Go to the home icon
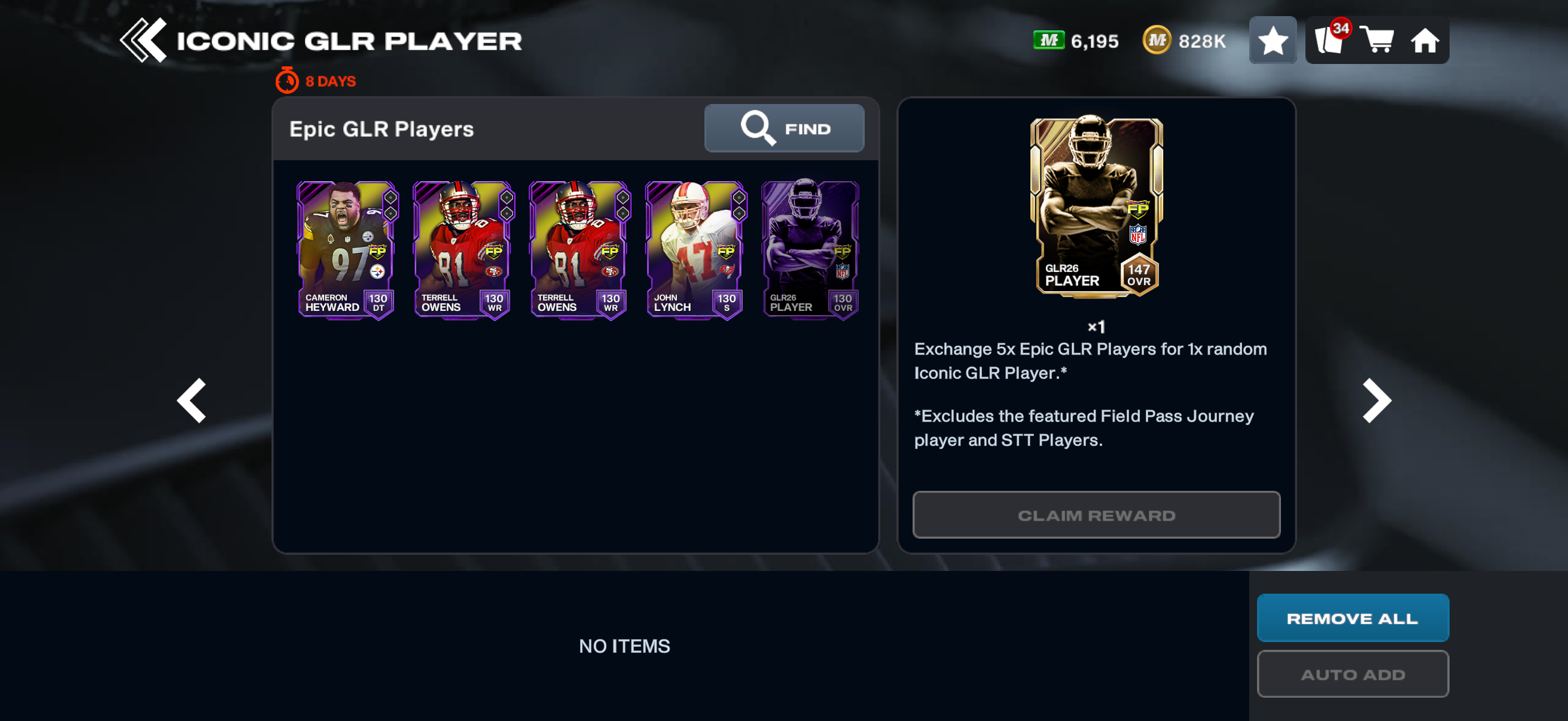1568x721 pixels. [1425, 41]
